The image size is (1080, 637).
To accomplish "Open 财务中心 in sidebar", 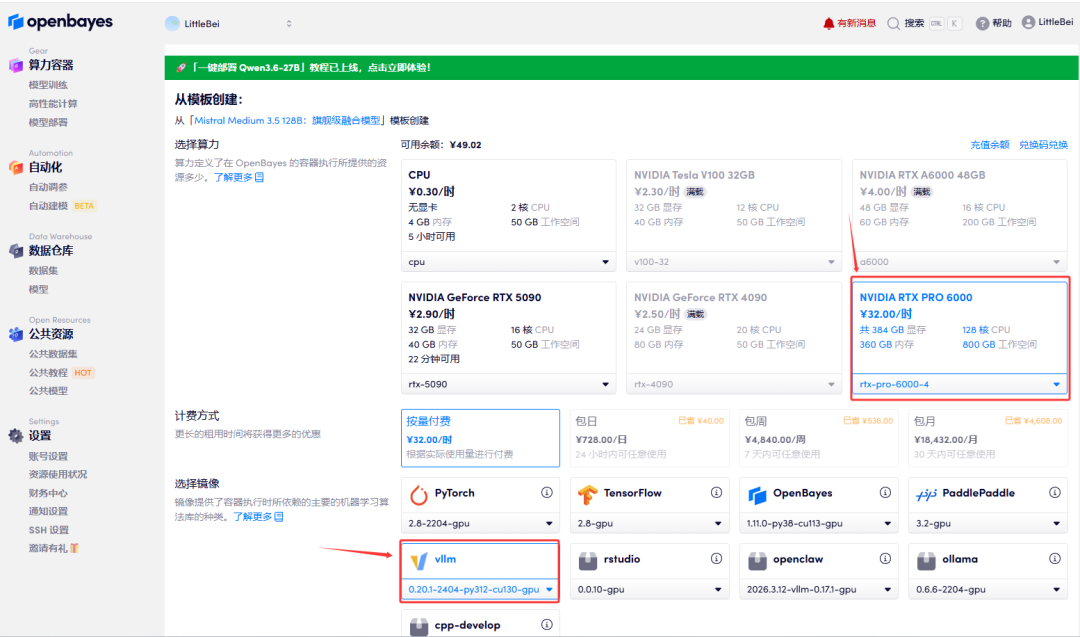I will 48,493.
